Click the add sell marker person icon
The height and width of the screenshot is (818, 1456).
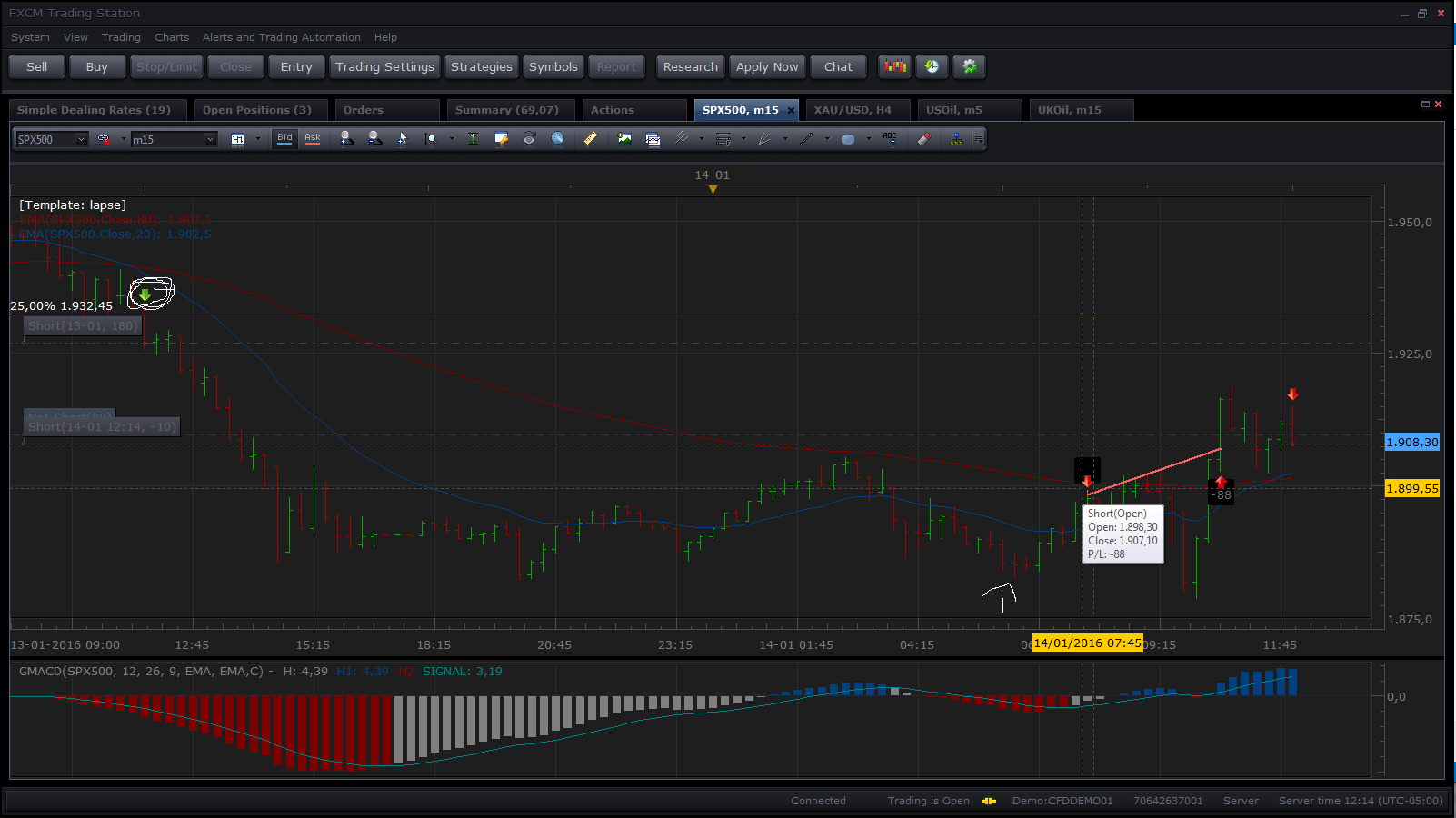pyautogui.click(x=374, y=138)
